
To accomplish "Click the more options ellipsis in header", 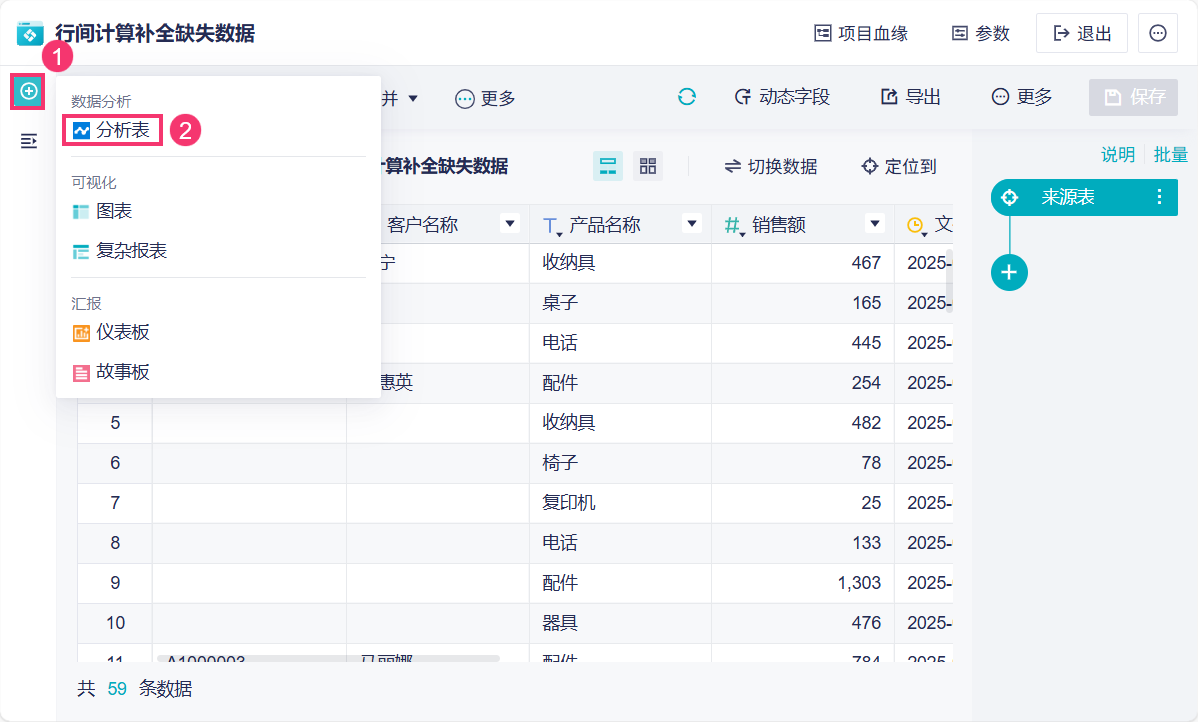I will point(1157,33).
